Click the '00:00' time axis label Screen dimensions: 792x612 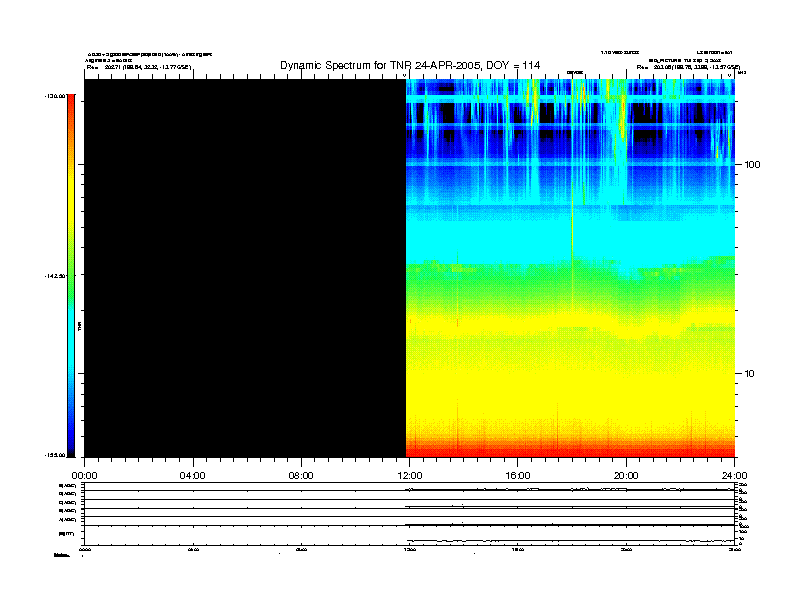(84, 476)
